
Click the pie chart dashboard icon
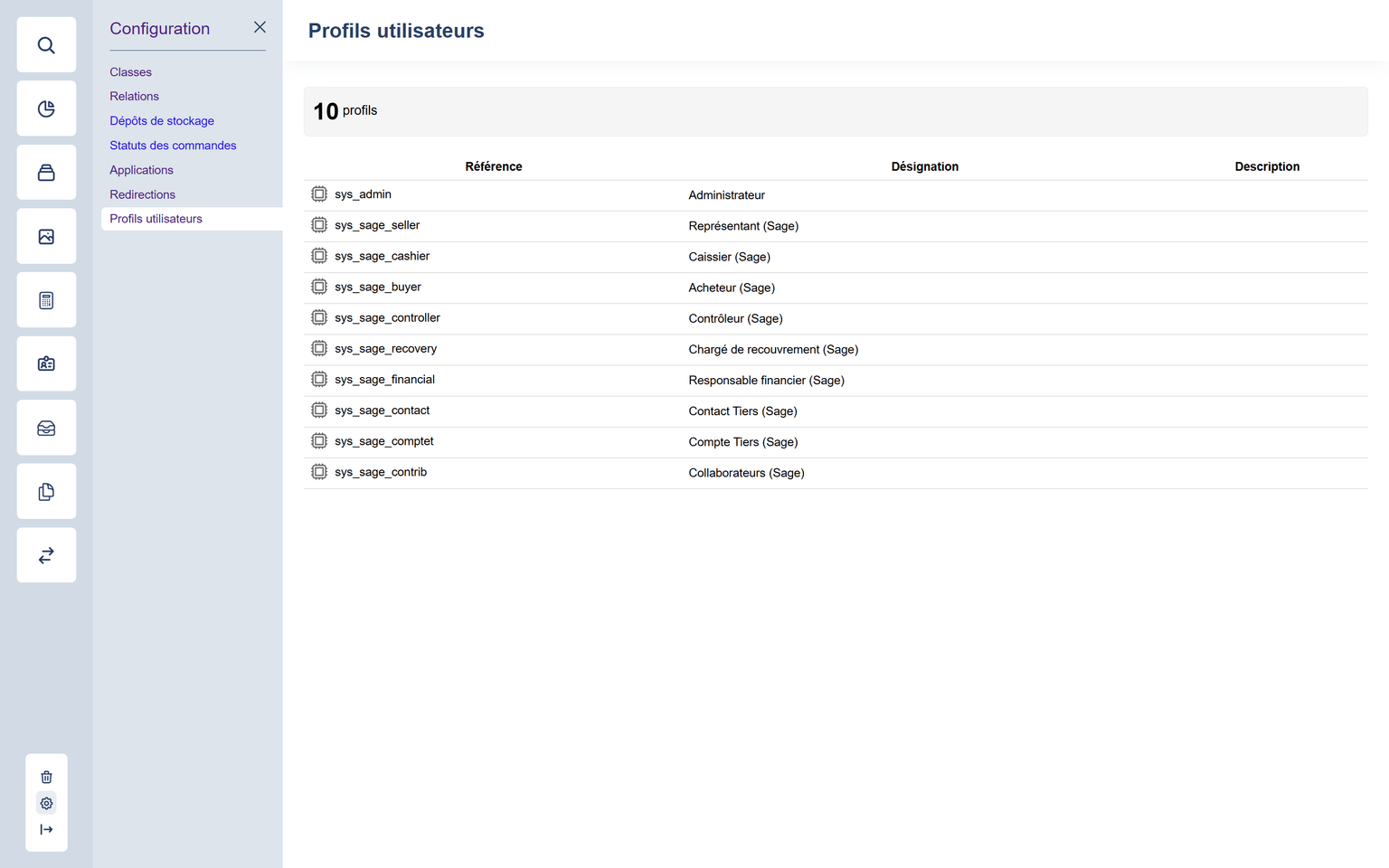click(46, 108)
